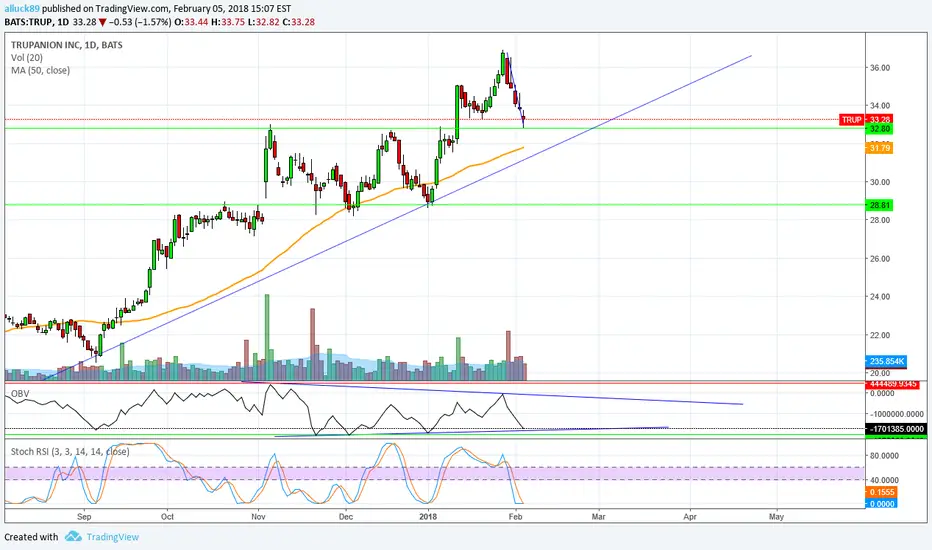Click the red 44489.9345 value label
The image size is (932, 550).
pos(893,384)
